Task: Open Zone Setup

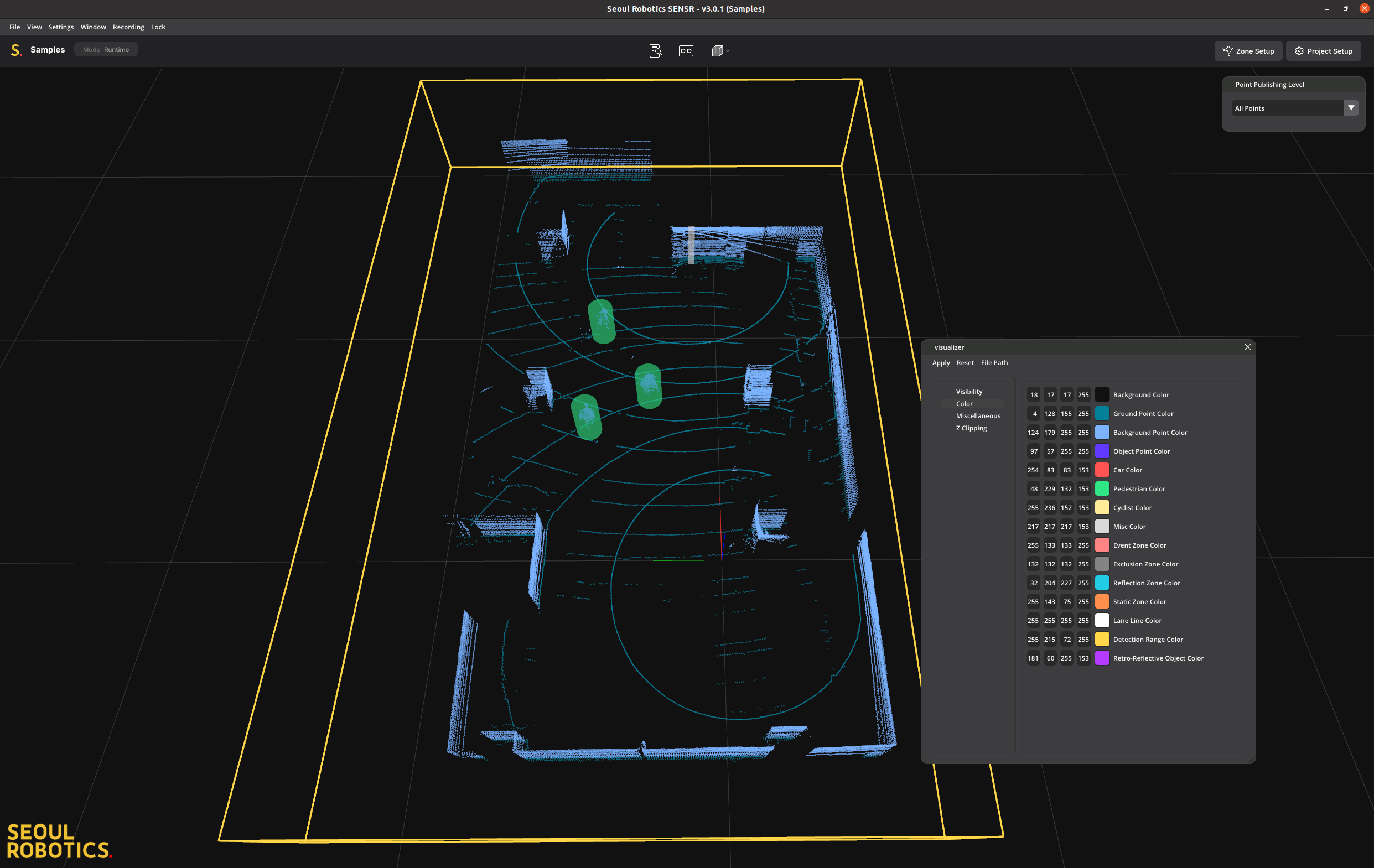Action: coord(1248,51)
